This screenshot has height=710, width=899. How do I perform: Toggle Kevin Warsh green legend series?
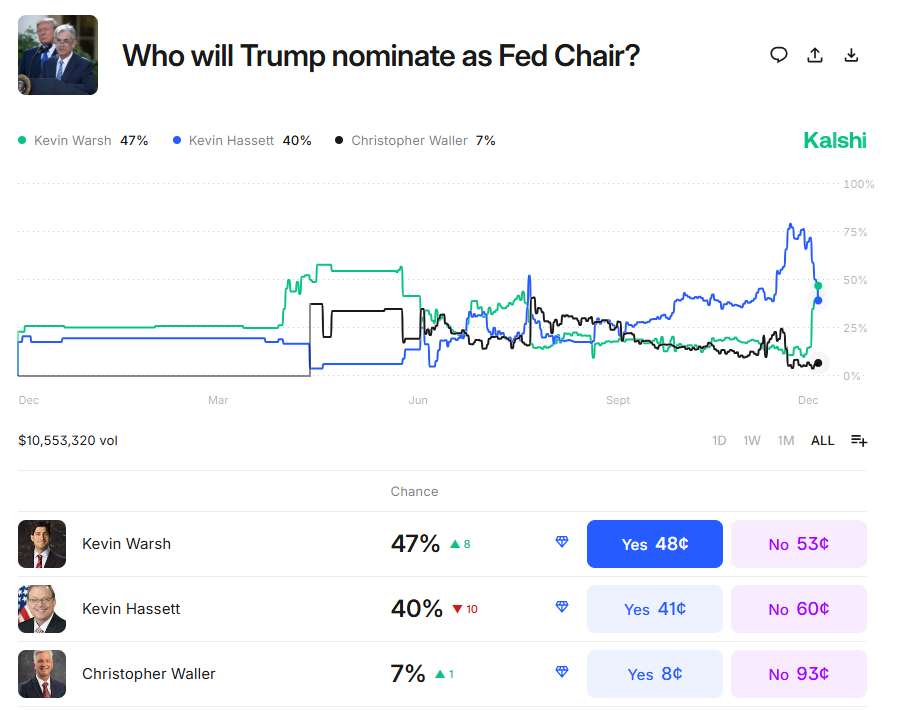point(83,141)
